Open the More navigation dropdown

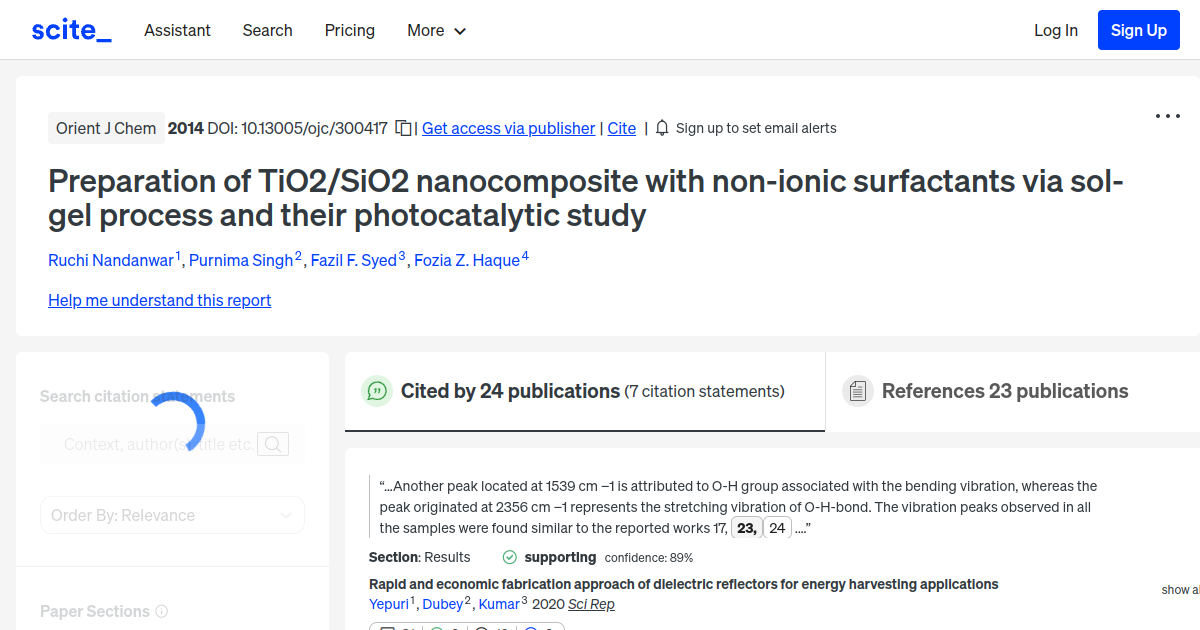coord(436,31)
